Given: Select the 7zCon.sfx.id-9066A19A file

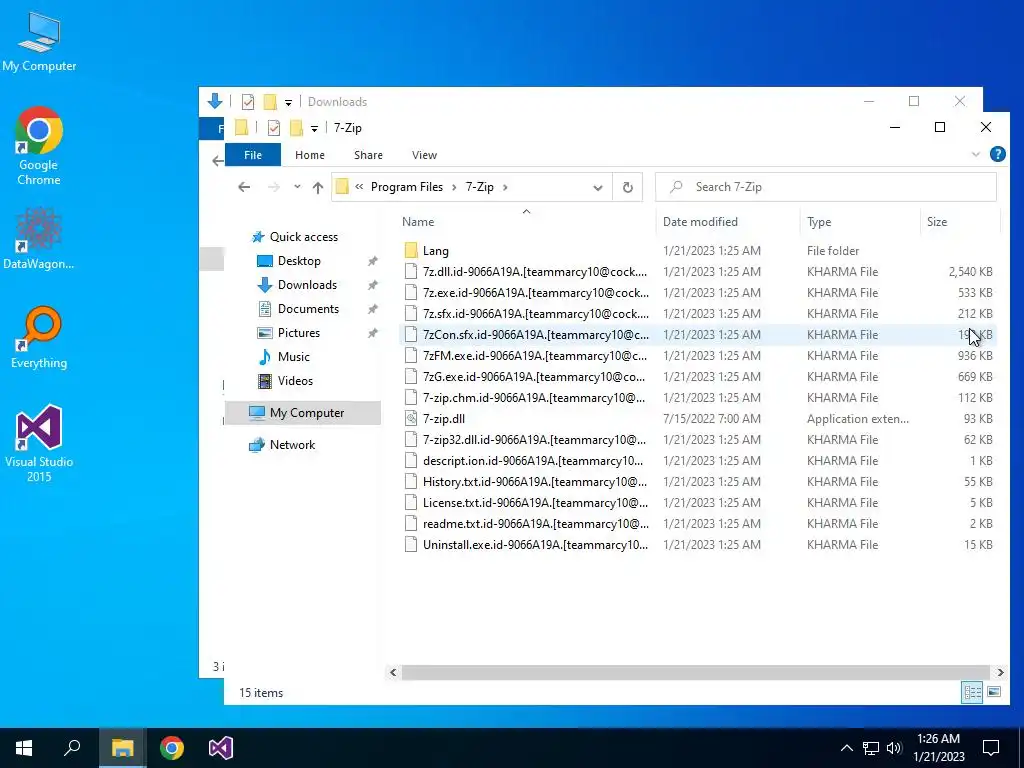Looking at the screenshot, I should tap(697, 334).
